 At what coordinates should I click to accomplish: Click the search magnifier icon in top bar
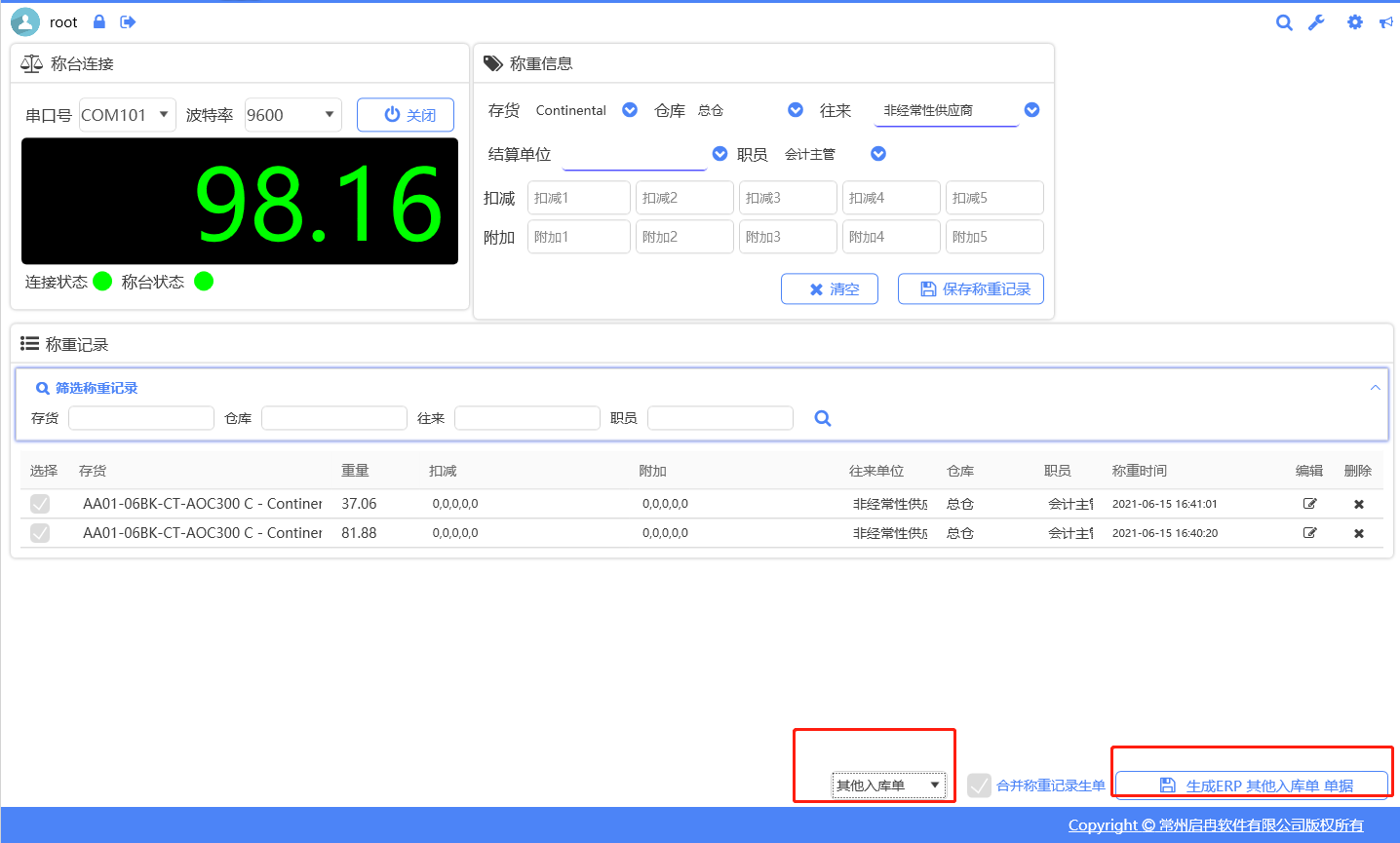(1284, 22)
